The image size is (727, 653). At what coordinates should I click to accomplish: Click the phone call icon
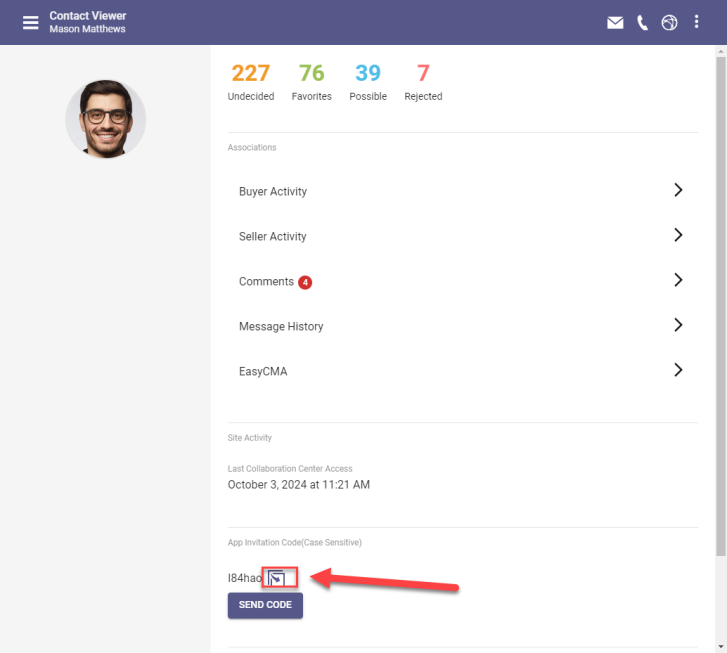point(642,22)
